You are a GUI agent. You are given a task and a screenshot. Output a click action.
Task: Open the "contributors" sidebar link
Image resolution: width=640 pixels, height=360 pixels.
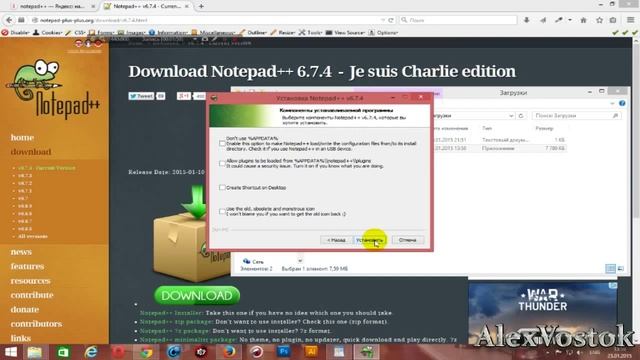(36, 324)
